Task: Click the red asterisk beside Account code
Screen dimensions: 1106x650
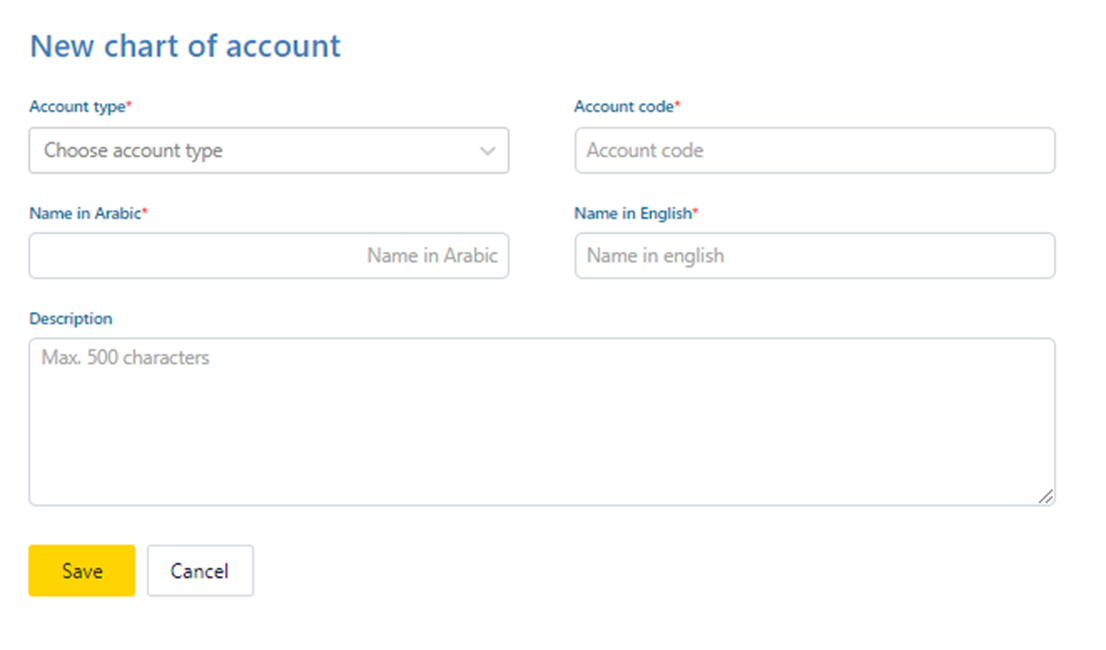Action: 677,105
